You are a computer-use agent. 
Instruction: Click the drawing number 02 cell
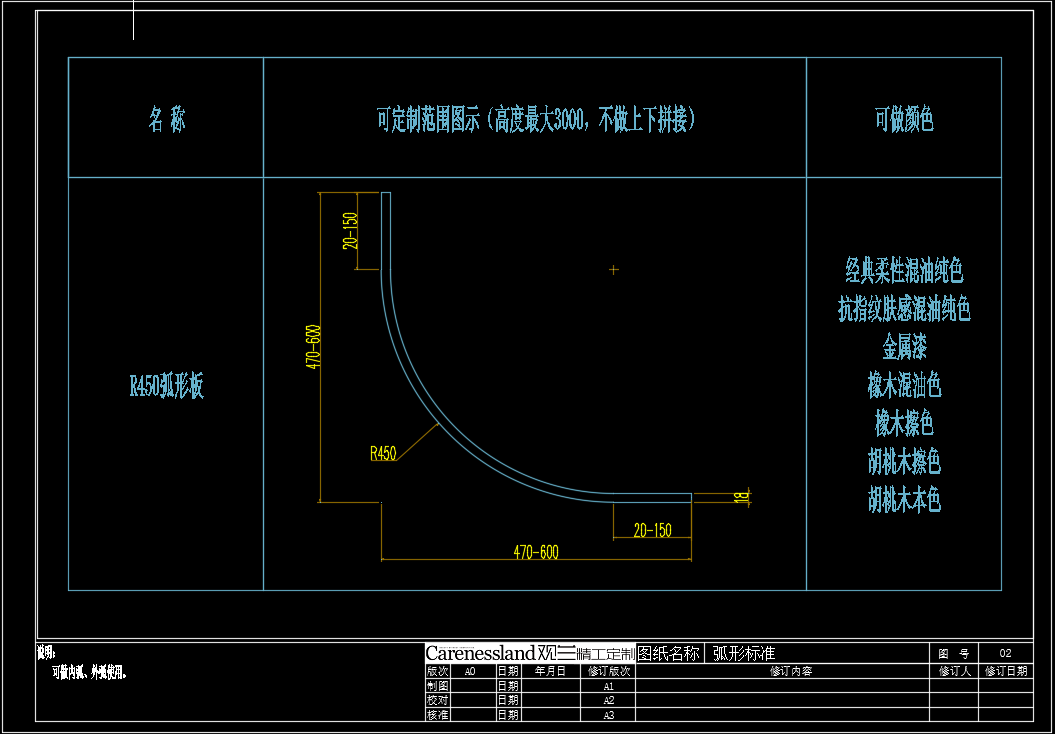pyautogui.click(x=1006, y=653)
